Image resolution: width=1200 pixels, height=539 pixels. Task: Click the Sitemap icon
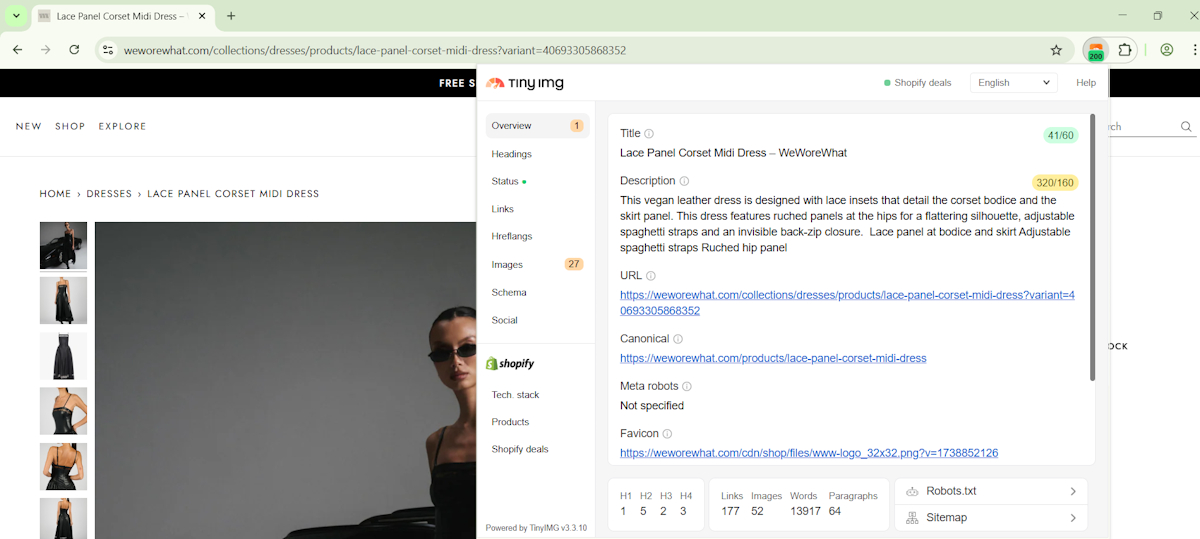[x=912, y=518]
